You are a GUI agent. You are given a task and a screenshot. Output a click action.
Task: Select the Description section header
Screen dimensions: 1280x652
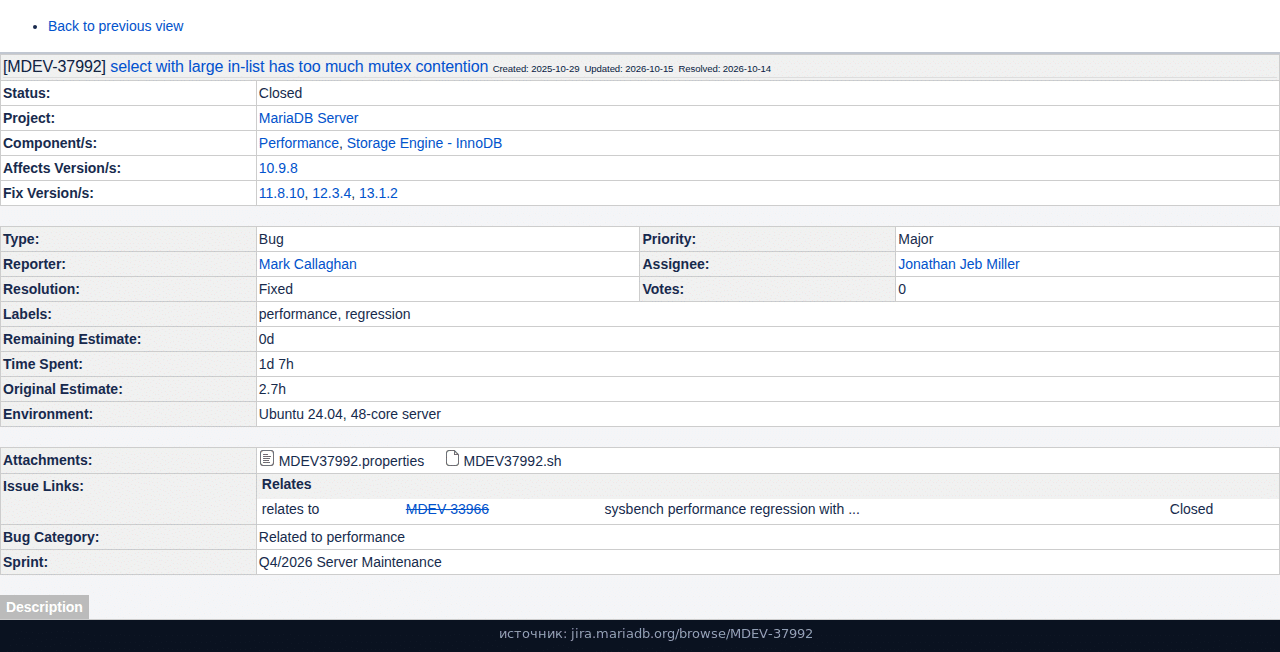point(44,607)
